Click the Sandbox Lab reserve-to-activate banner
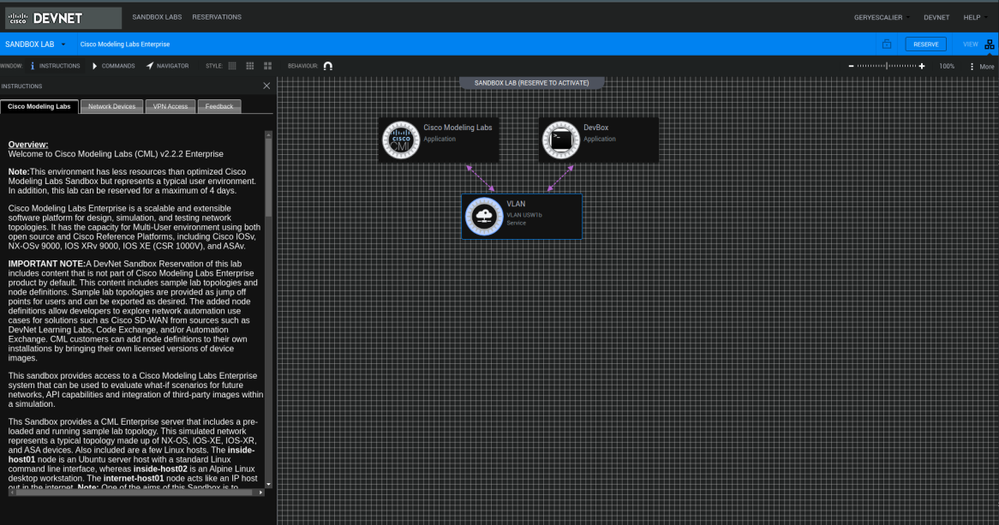The height and width of the screenshot is (525, 999). coord(531,83)
